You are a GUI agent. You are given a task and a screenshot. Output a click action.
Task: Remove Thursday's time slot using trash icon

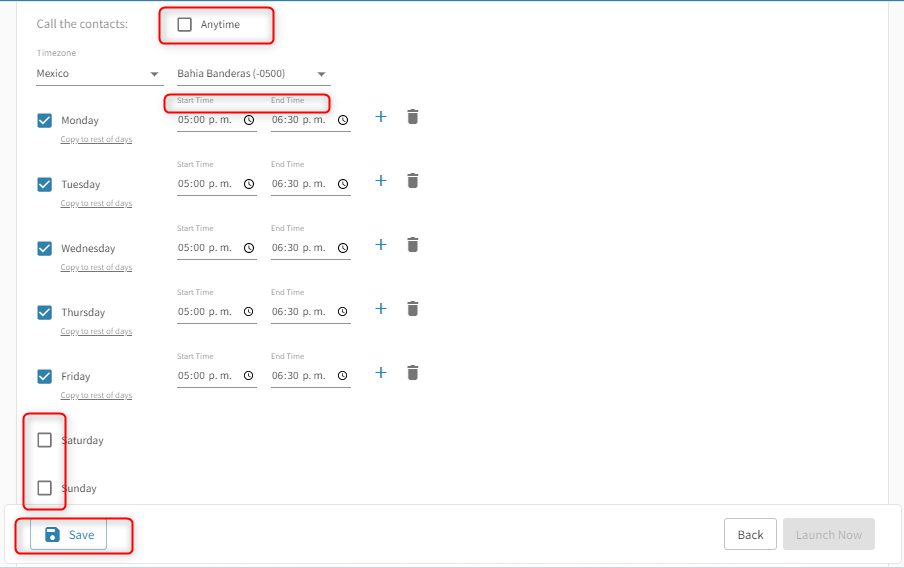point(412,309)
